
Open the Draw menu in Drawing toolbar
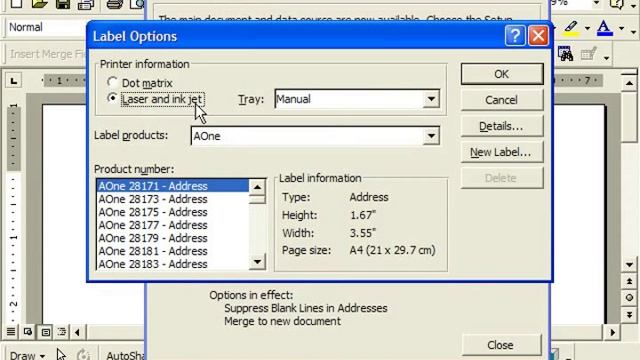pos(27,355)
